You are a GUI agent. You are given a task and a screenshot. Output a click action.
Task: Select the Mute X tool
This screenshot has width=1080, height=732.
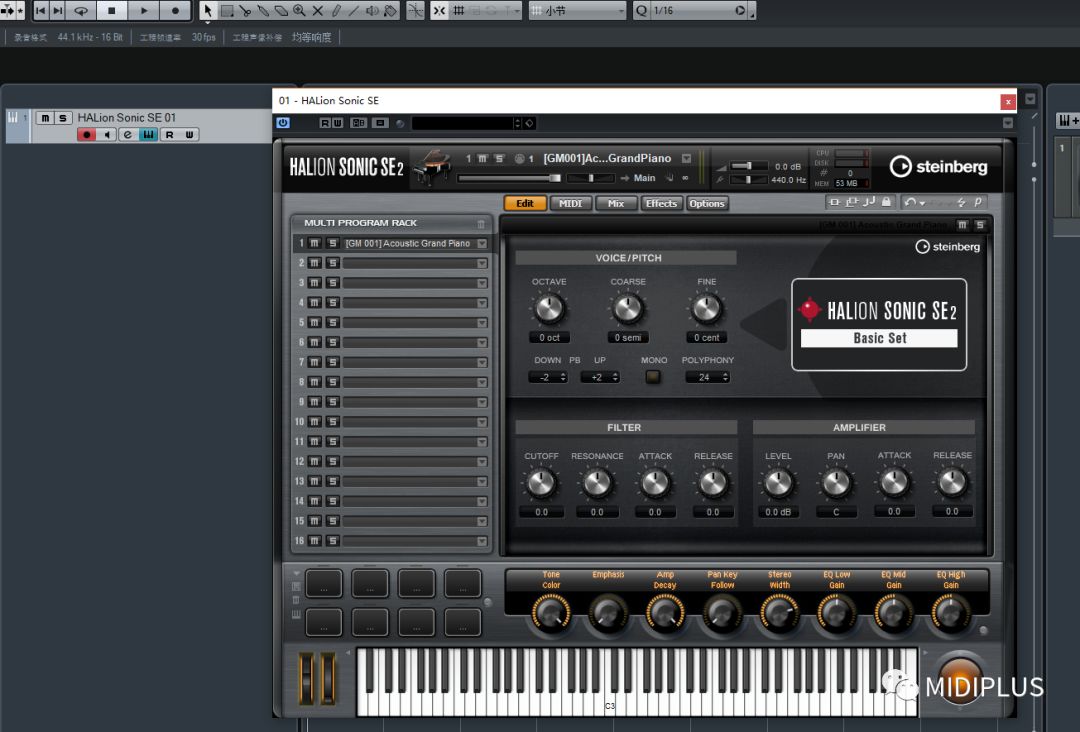click(318, 10)
